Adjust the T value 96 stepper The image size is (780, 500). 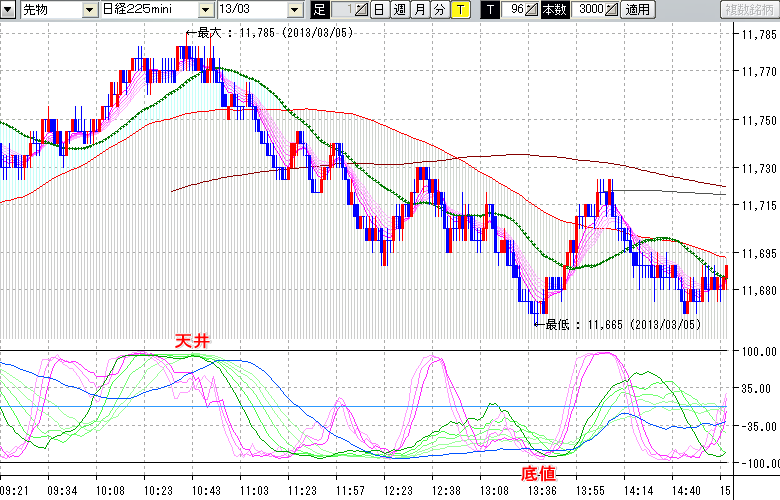[532, 10]
